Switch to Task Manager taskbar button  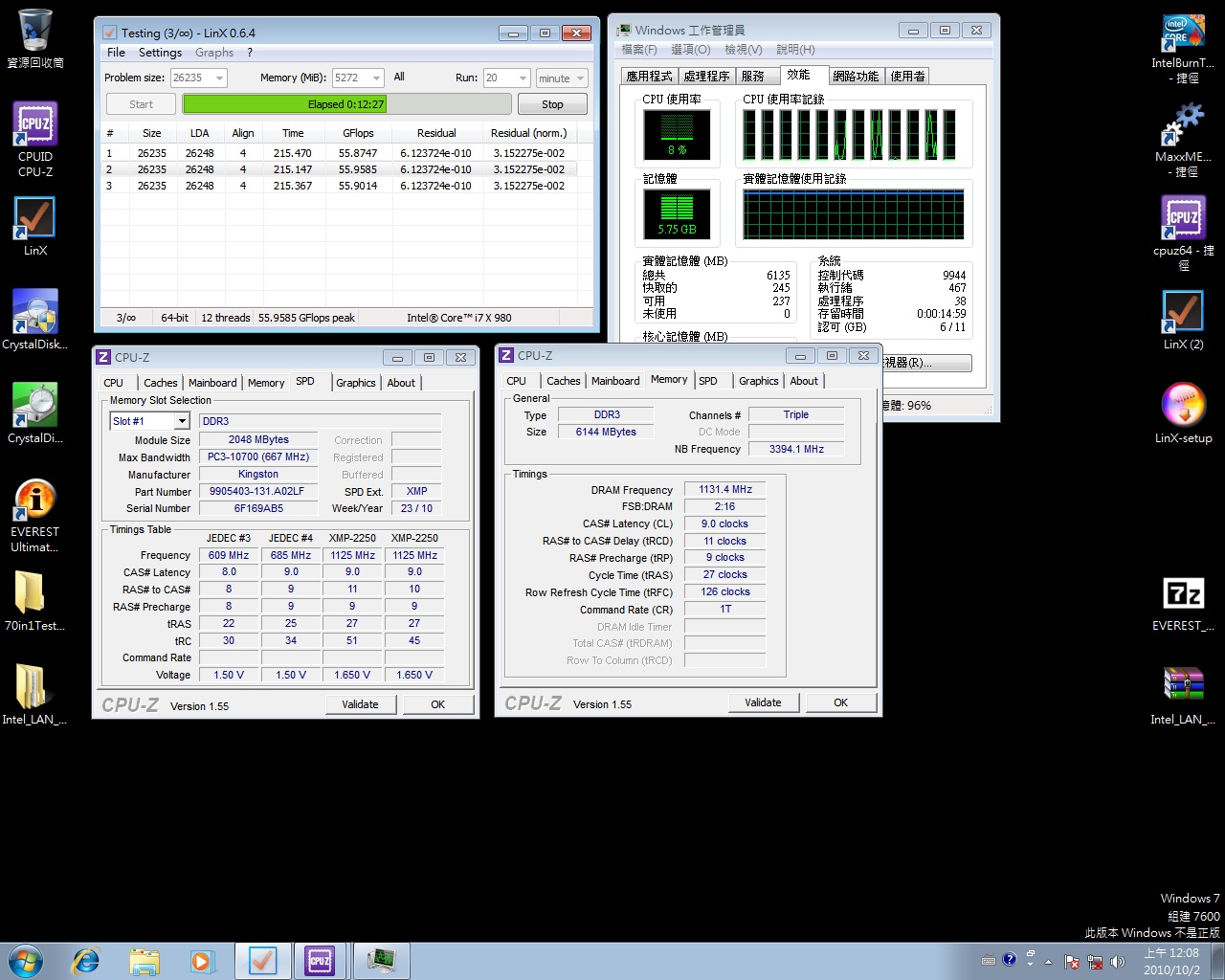point(381,961)
